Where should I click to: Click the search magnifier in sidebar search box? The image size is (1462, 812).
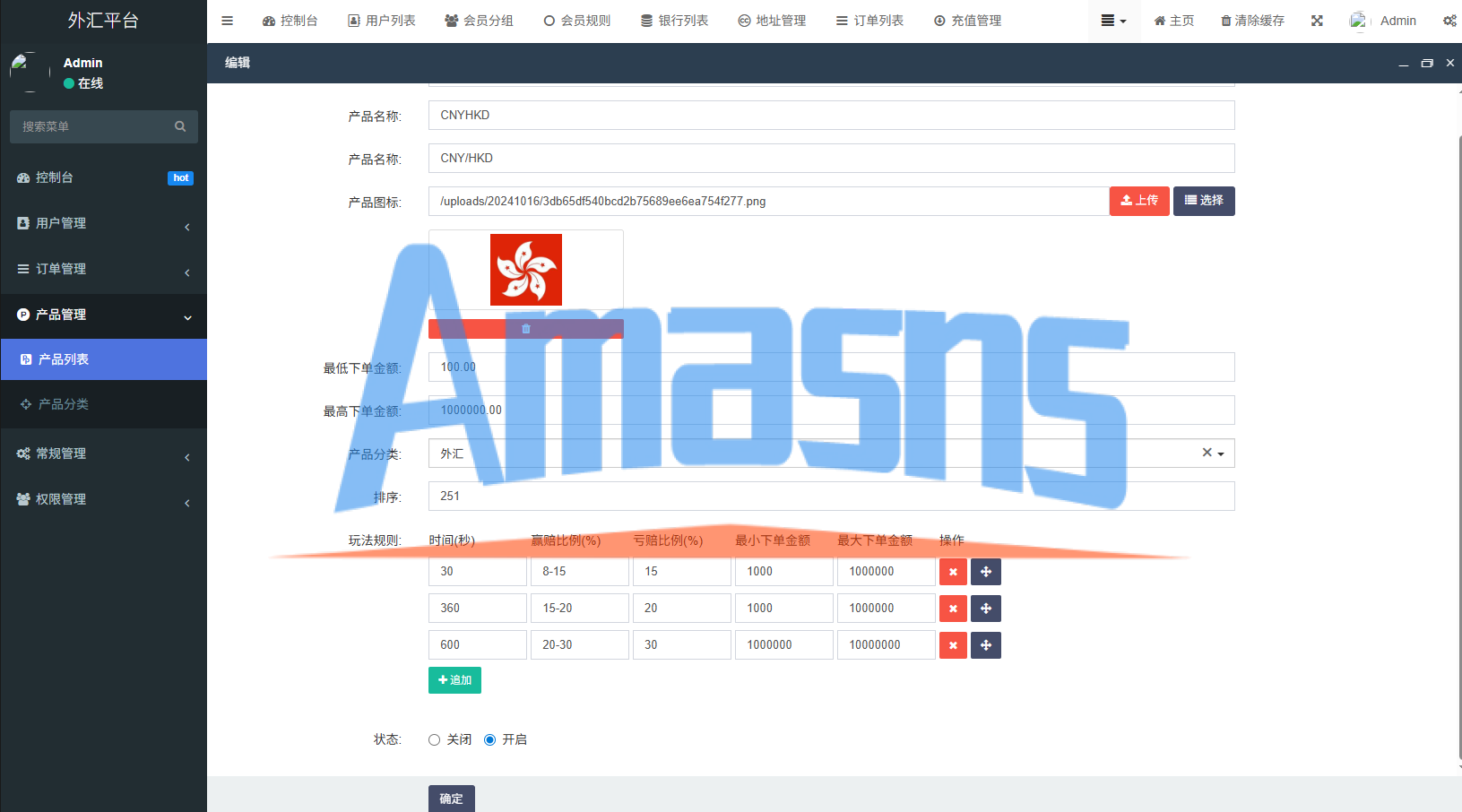[180, 126]
